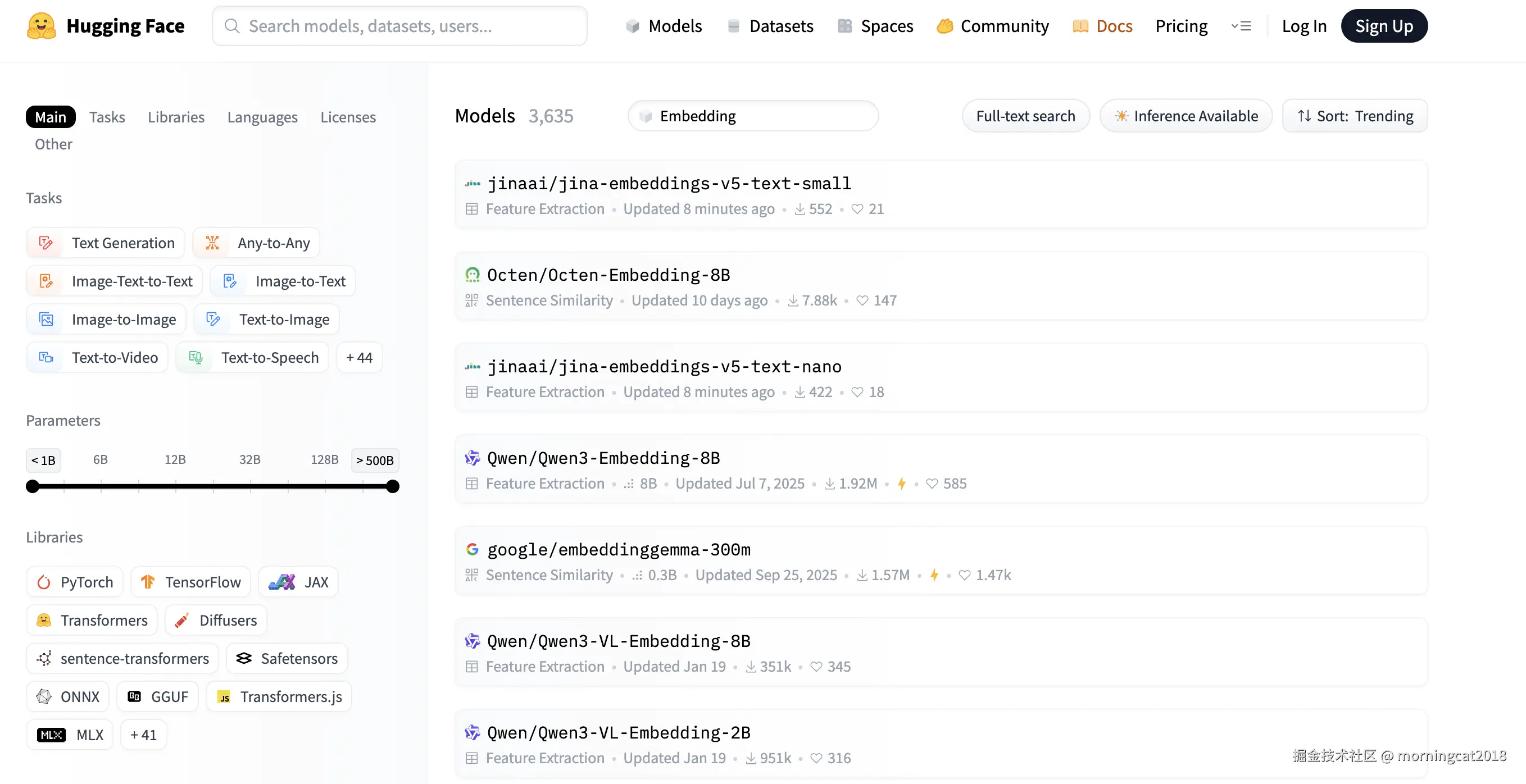Click the MLX library logo

coord(52,735)
